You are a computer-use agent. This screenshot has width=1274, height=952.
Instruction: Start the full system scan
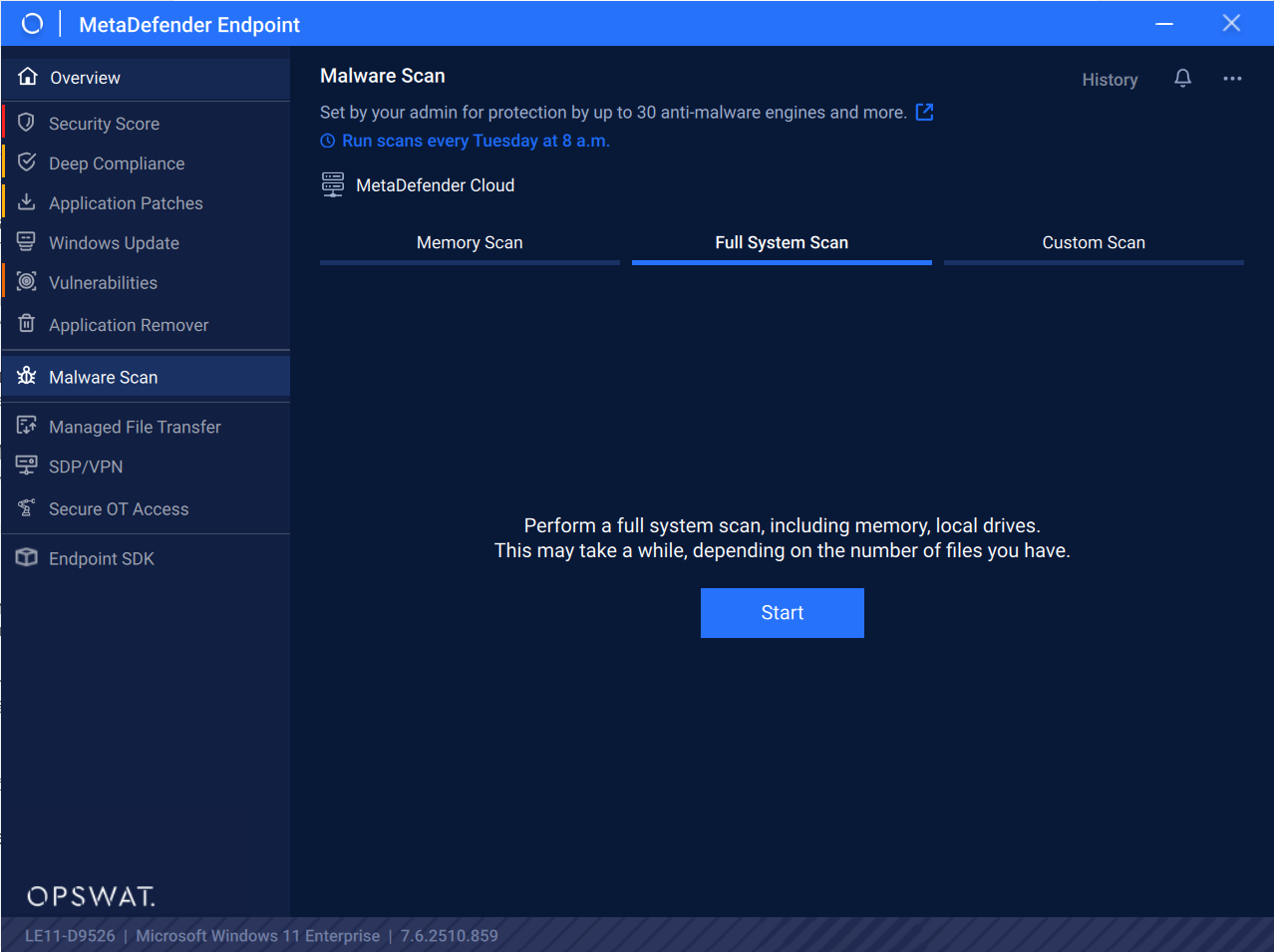(782, 613)
